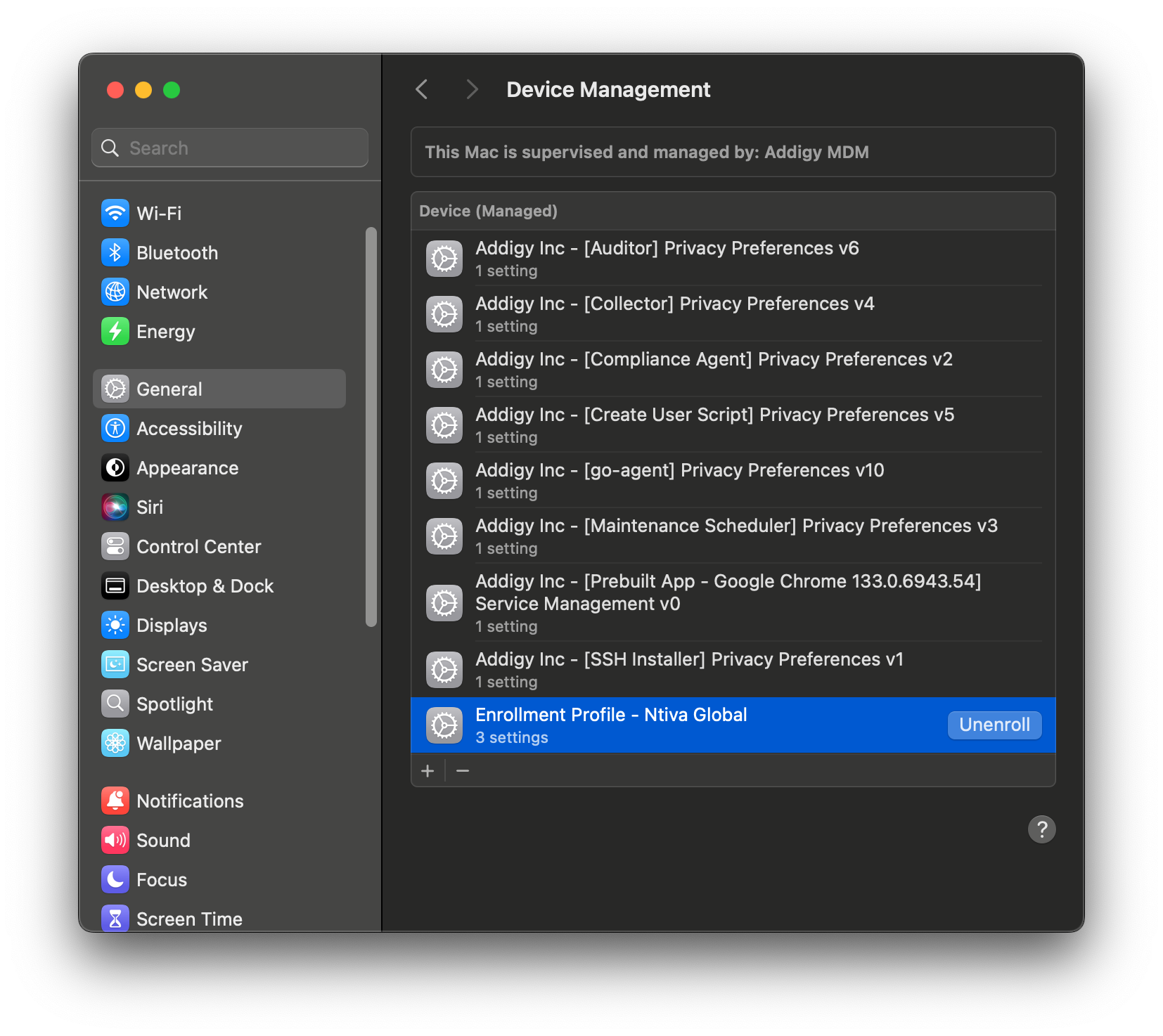Go forward with the right chevron
Image resolution: width=1163 pixels, height=1036 pixels.
472,89
